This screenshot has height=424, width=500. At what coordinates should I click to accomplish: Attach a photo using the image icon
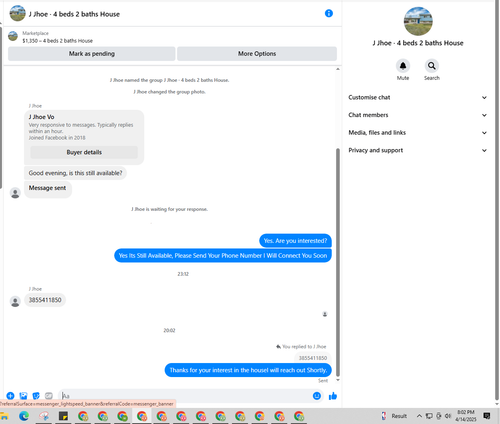pyautogui.click(x=23, y=396)
